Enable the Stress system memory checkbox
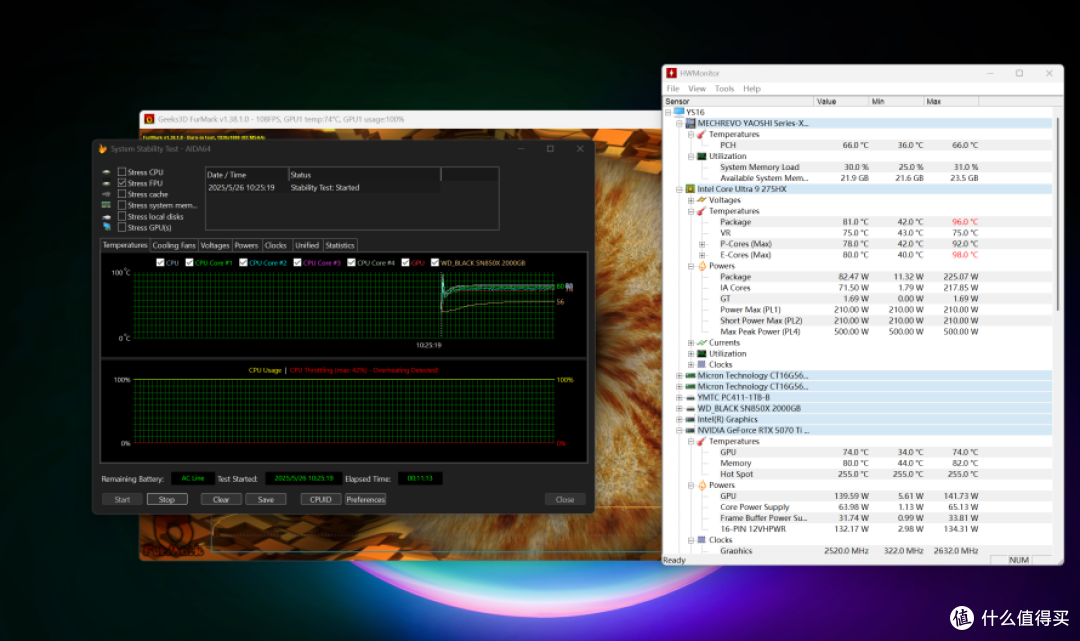 pyautogui.click(x=122, y=205)
